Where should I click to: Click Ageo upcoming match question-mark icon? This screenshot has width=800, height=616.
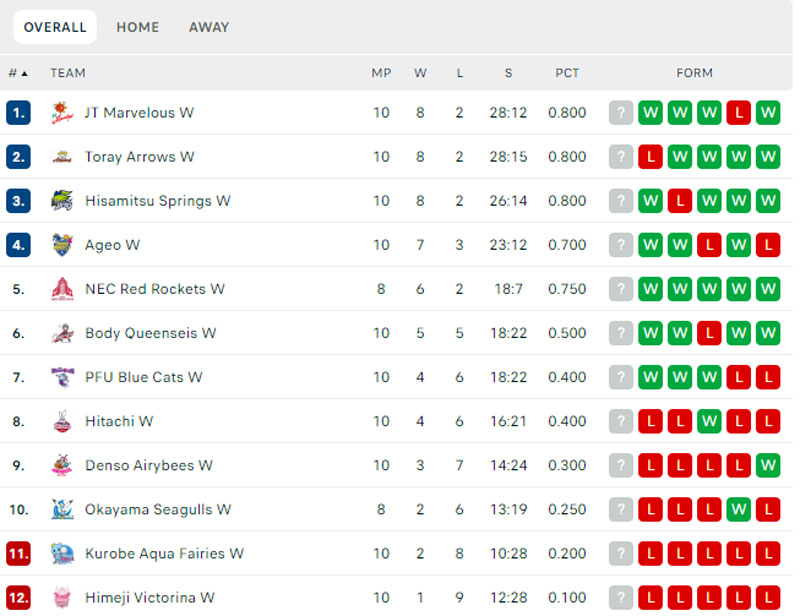(x=621, y=245)
